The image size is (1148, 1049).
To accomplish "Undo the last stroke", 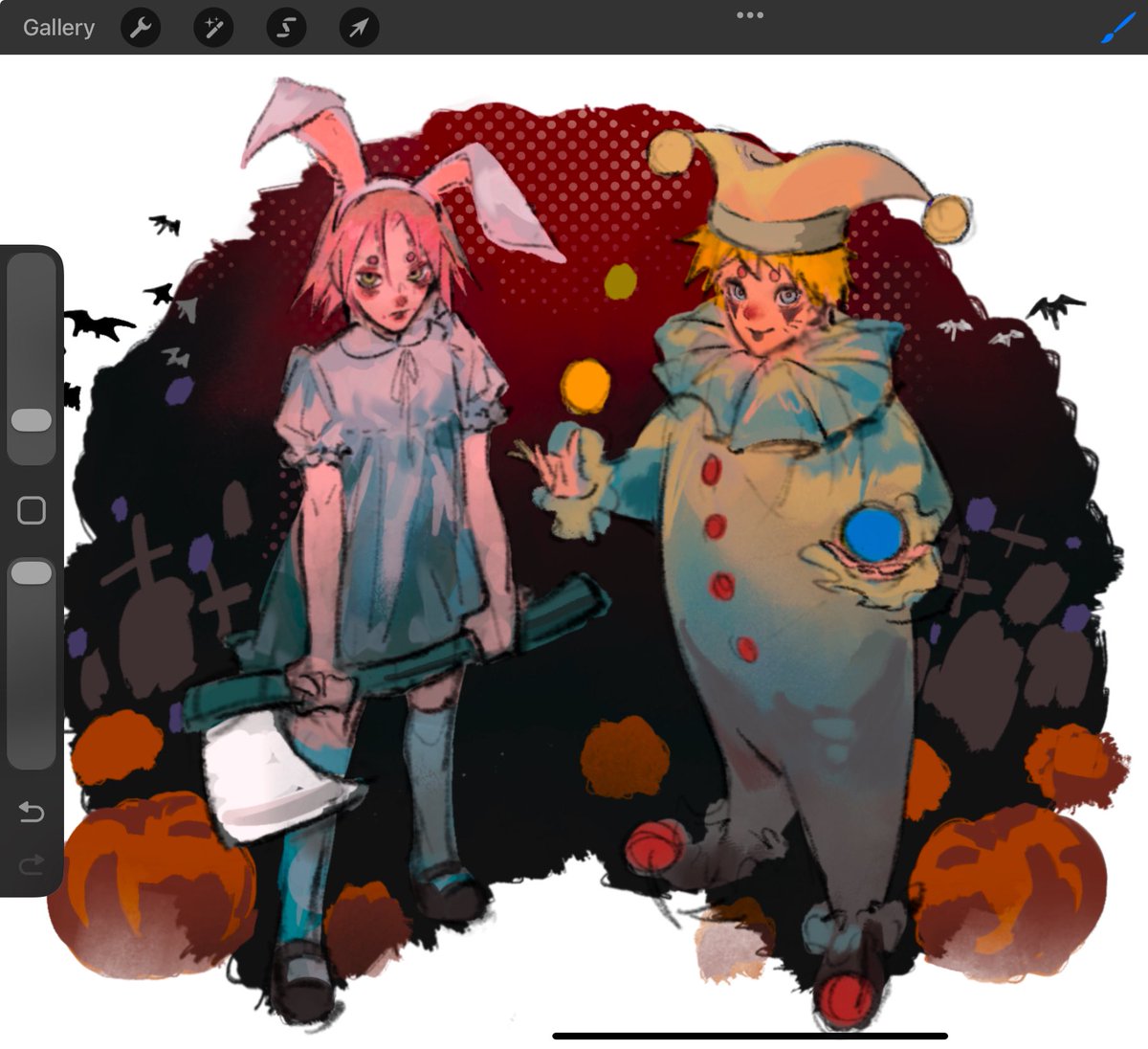I will (x=32, y=813).
